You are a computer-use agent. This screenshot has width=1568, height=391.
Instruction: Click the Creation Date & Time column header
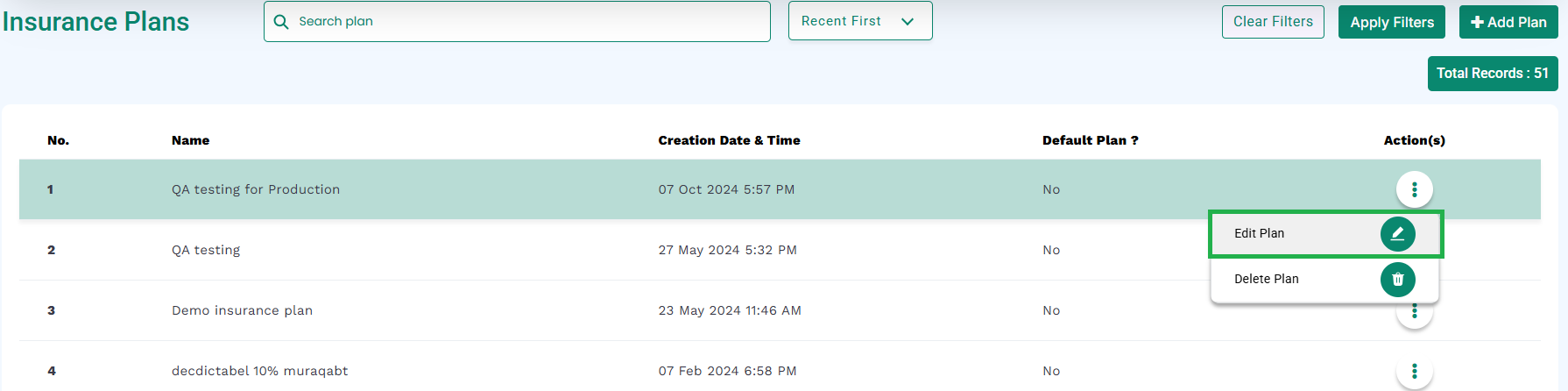coord(729,140)
